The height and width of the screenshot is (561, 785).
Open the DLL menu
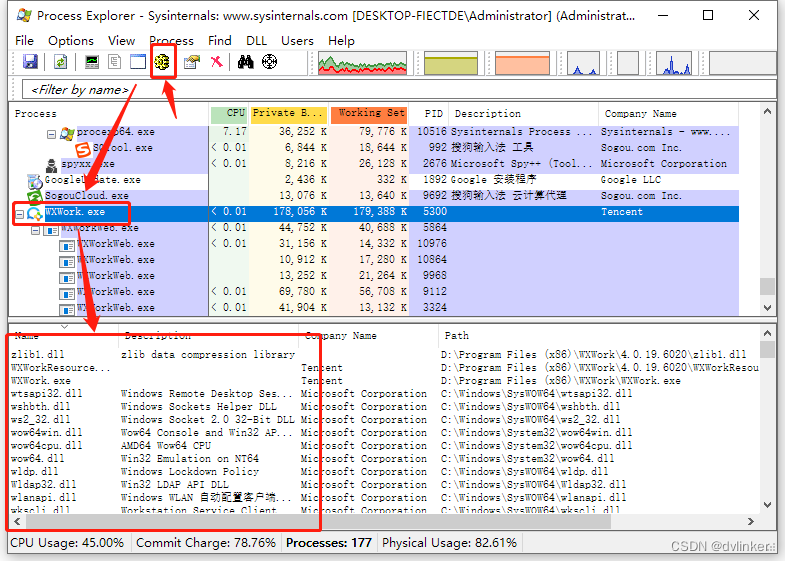[256, 41]
